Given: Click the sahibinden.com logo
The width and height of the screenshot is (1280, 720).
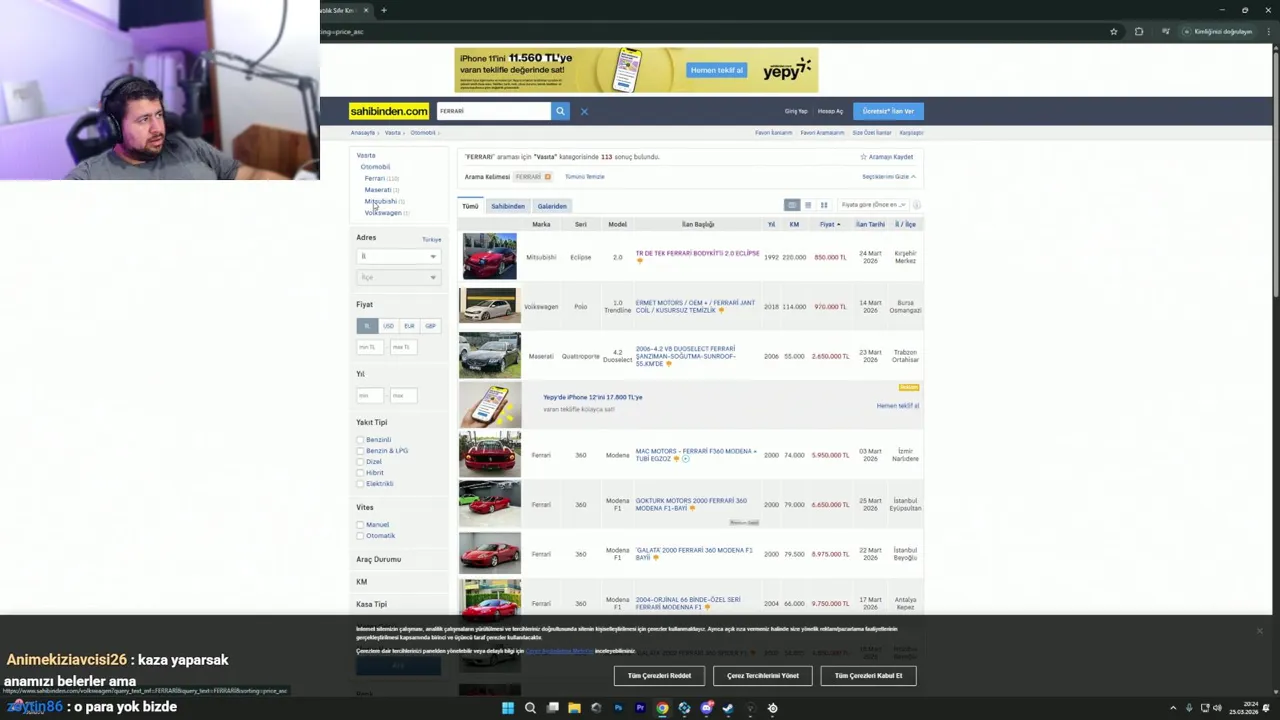Looking at the screenshot, I should [x=389, y=111].
